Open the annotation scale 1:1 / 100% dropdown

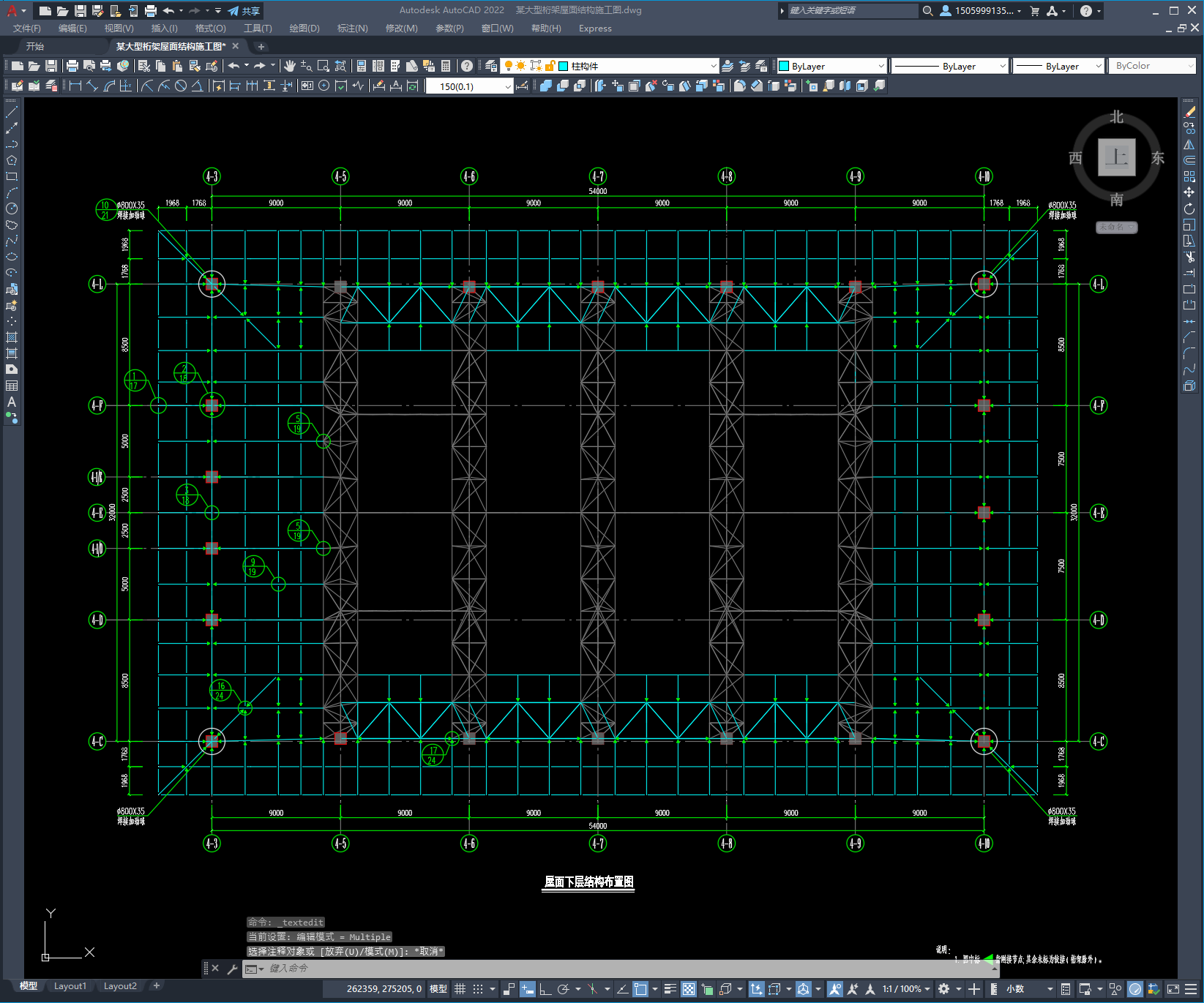906,989
